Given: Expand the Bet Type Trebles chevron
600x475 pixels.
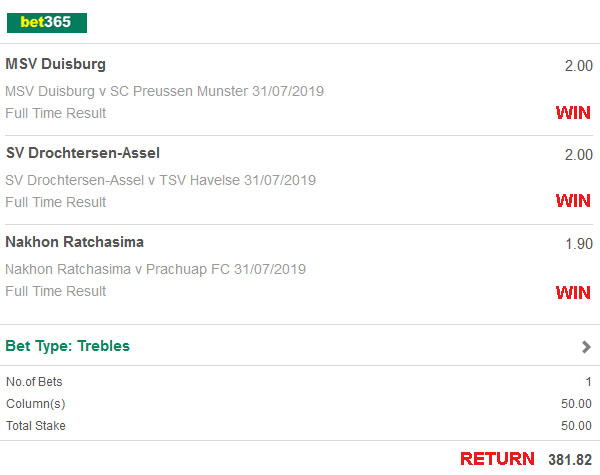Looking at the screenshot, I should coord(586,347).
